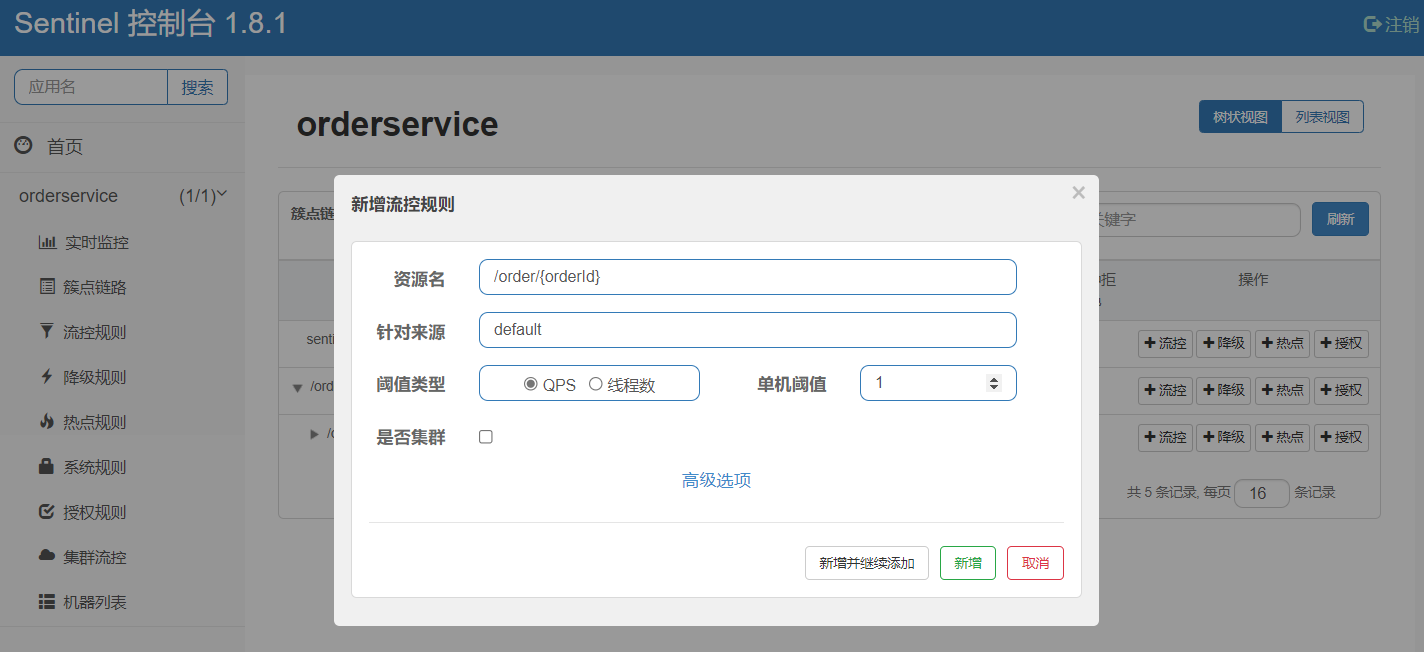Collapse the /ord tree row arrow
This screenshot has height=652, width=1424.
[297, 388]
